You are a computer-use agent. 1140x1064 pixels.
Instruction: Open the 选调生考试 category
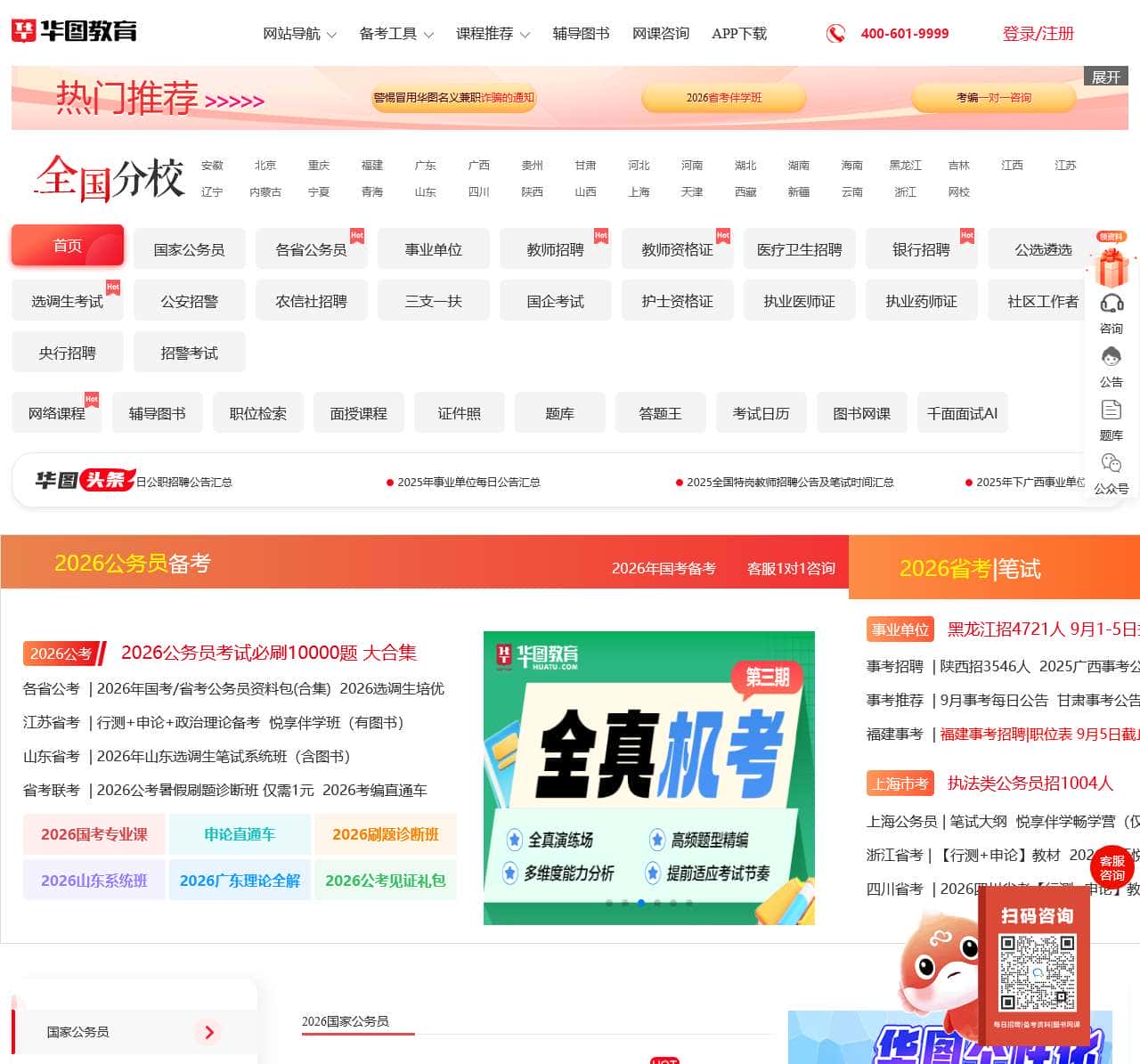(x=67, y=301)
